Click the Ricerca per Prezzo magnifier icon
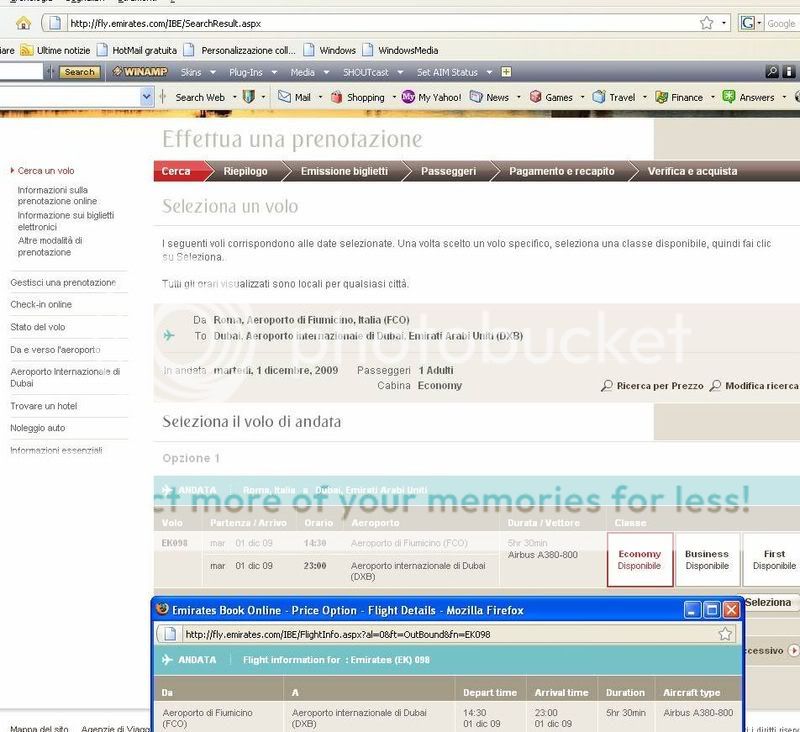 click(x=606, y=386)
